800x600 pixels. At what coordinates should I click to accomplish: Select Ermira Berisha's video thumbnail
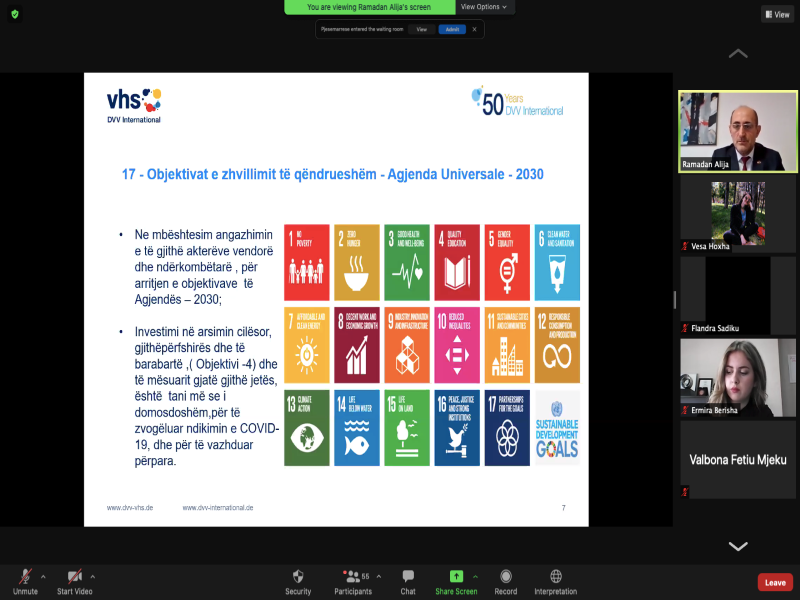coord(738,378)
